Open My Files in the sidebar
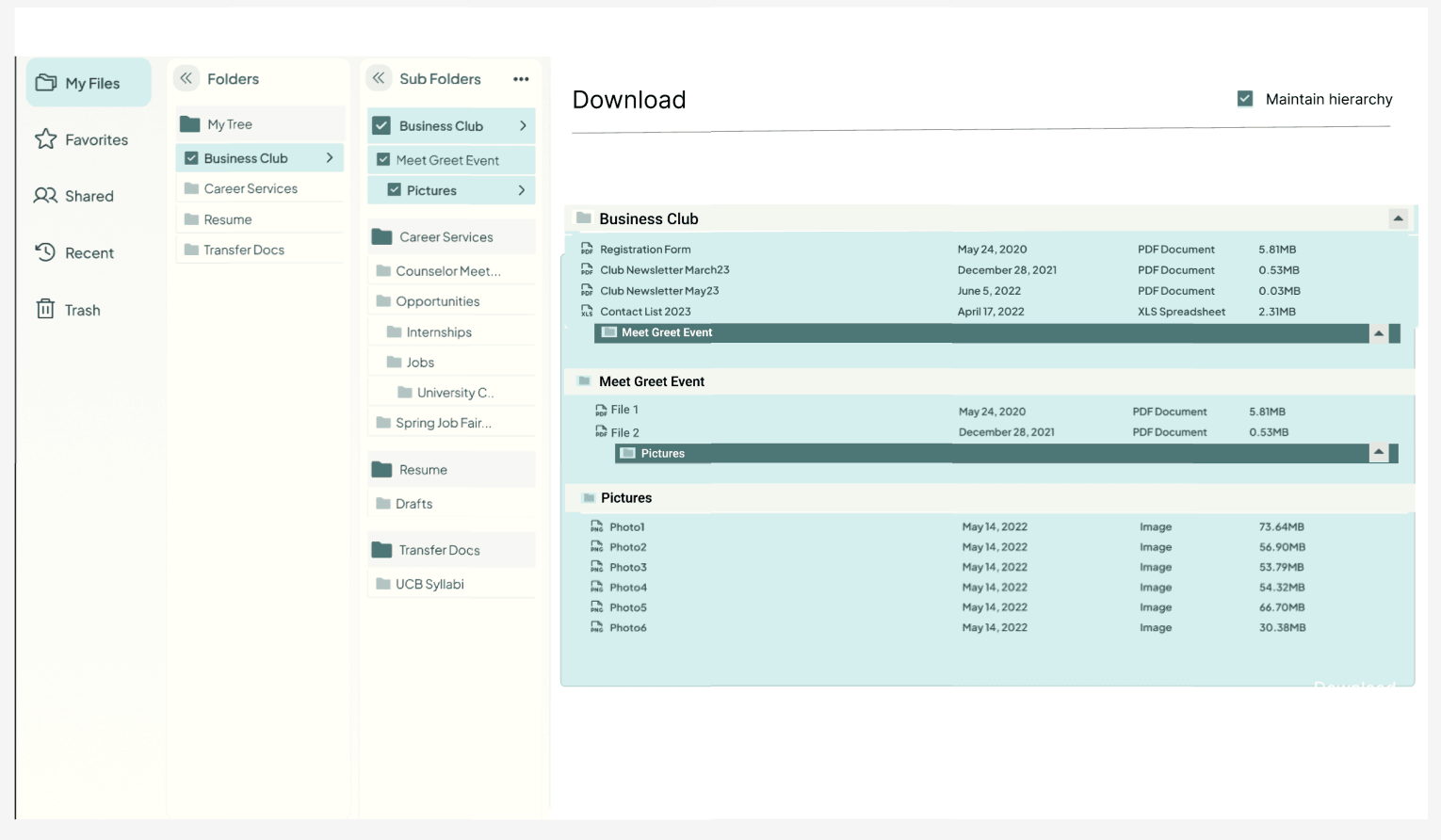 [x=89, y=83]
